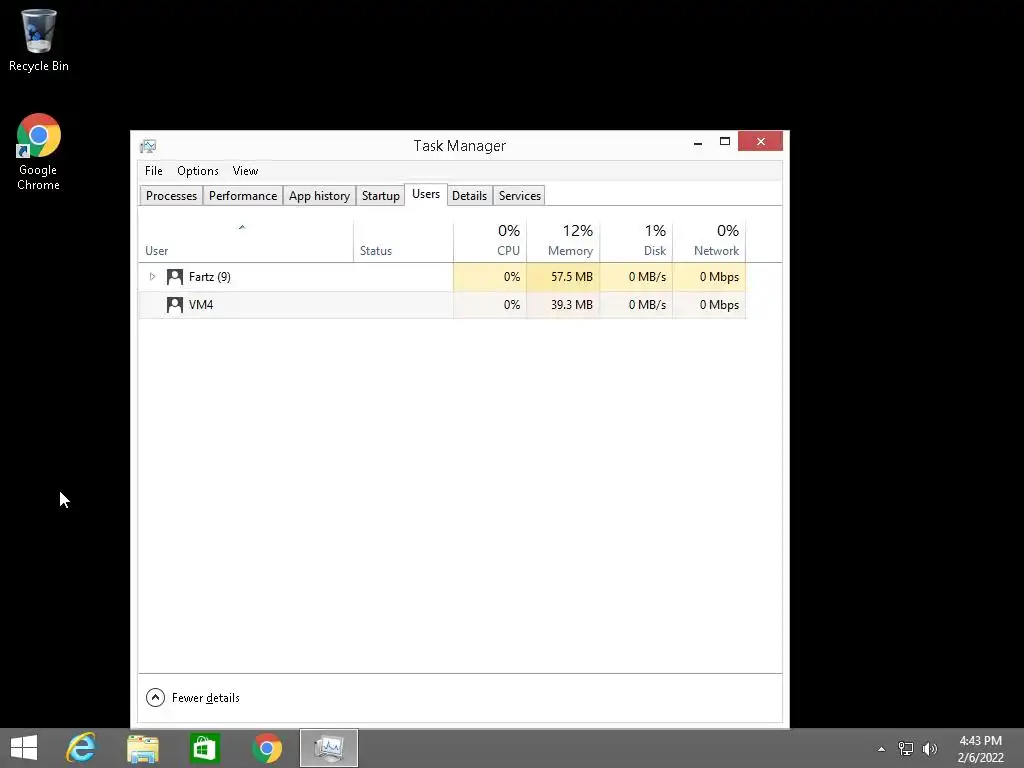The image size is (1024, 768).
Task: Switch to the Startup tab
Action: pos(381,196)
